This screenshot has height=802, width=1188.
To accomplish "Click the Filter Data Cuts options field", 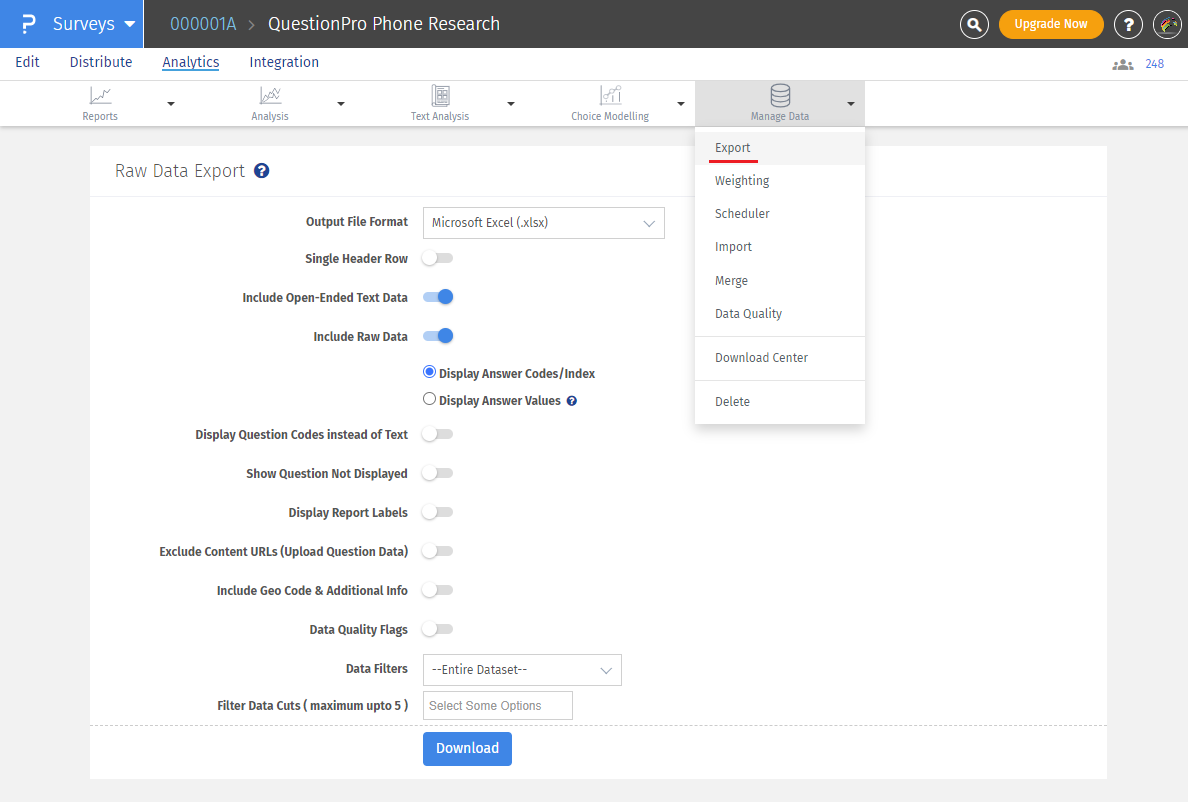I will click(x=497, y=705).
